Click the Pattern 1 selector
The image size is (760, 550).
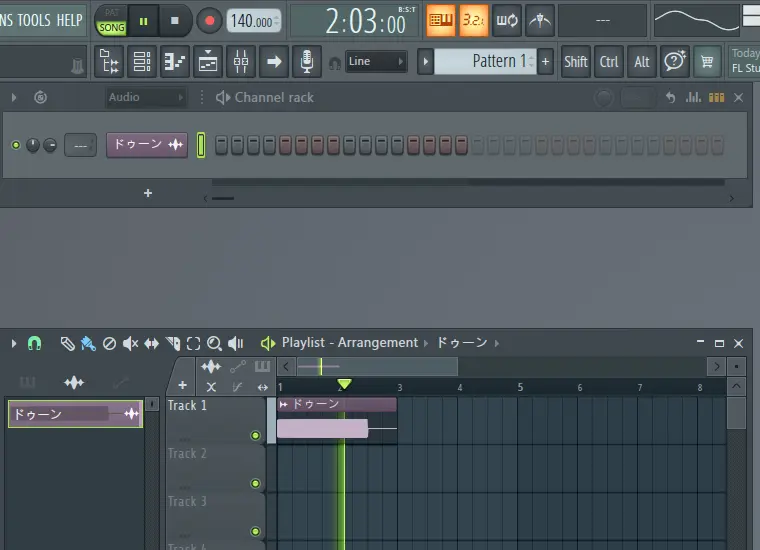[x=485, y=62]
